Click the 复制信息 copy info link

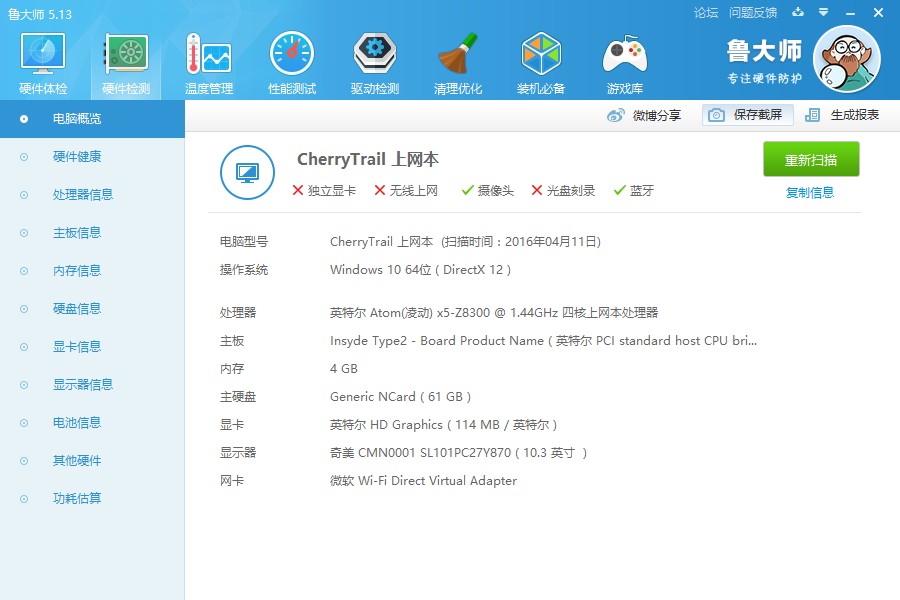point(810,190)
